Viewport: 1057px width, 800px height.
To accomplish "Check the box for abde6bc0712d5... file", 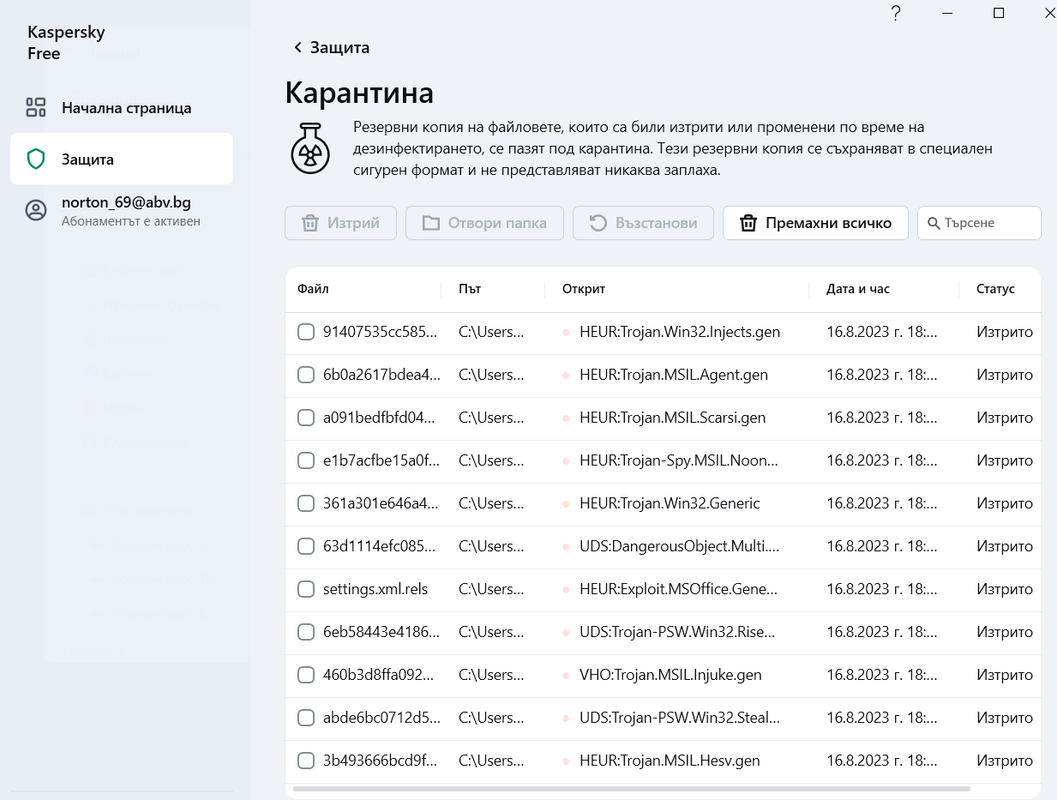I will (x=306, y=718).
